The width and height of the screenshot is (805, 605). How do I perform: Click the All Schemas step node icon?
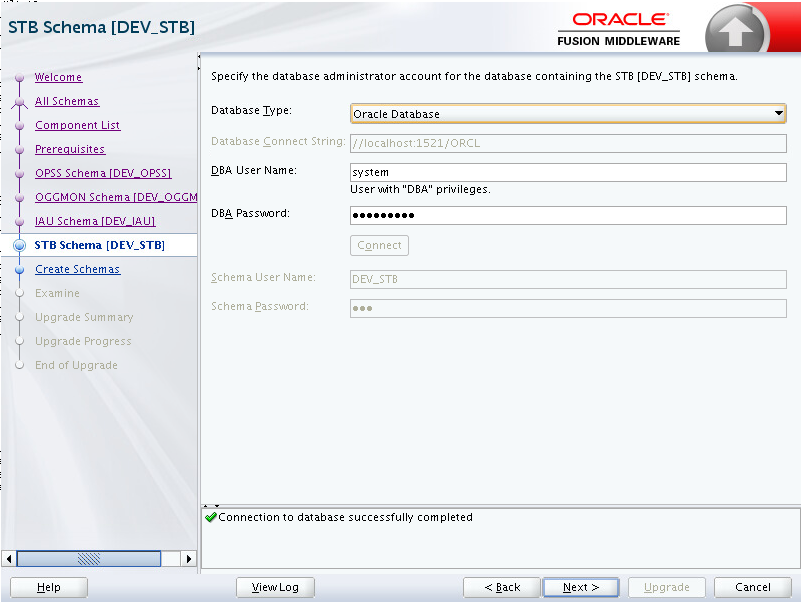[x=20, y=102]
